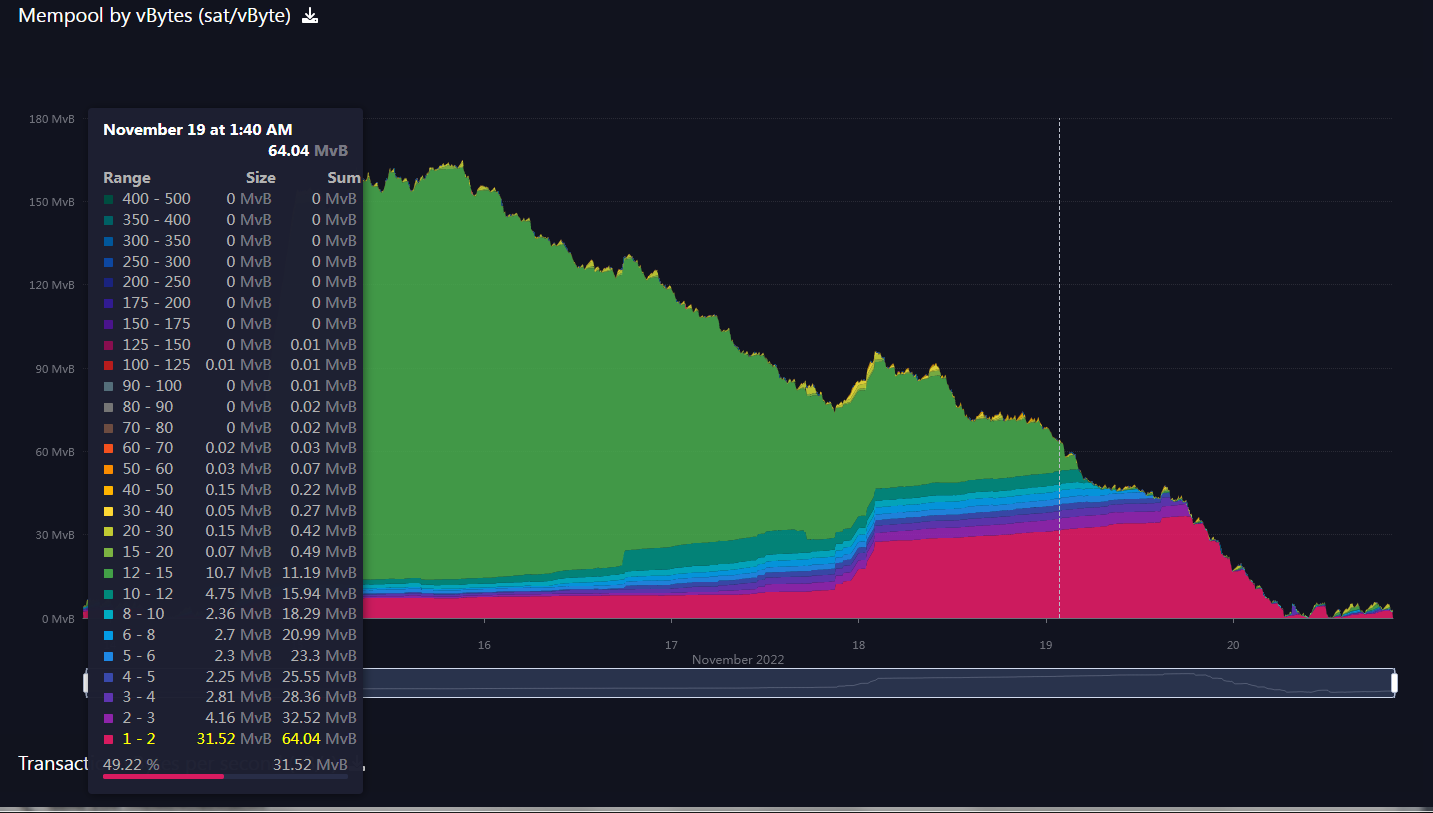The image size is (1433, 813).
Task: Click the "Size" column header in the tooltip
Action: 261,178
